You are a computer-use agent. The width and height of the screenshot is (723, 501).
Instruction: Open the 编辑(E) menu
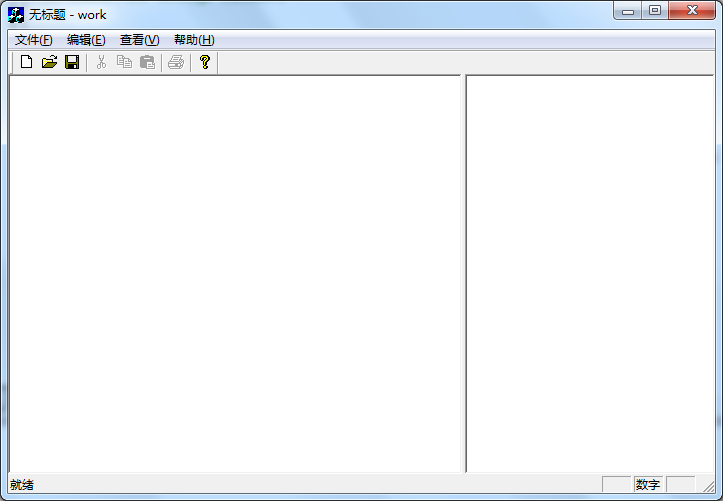coord(86,40)
